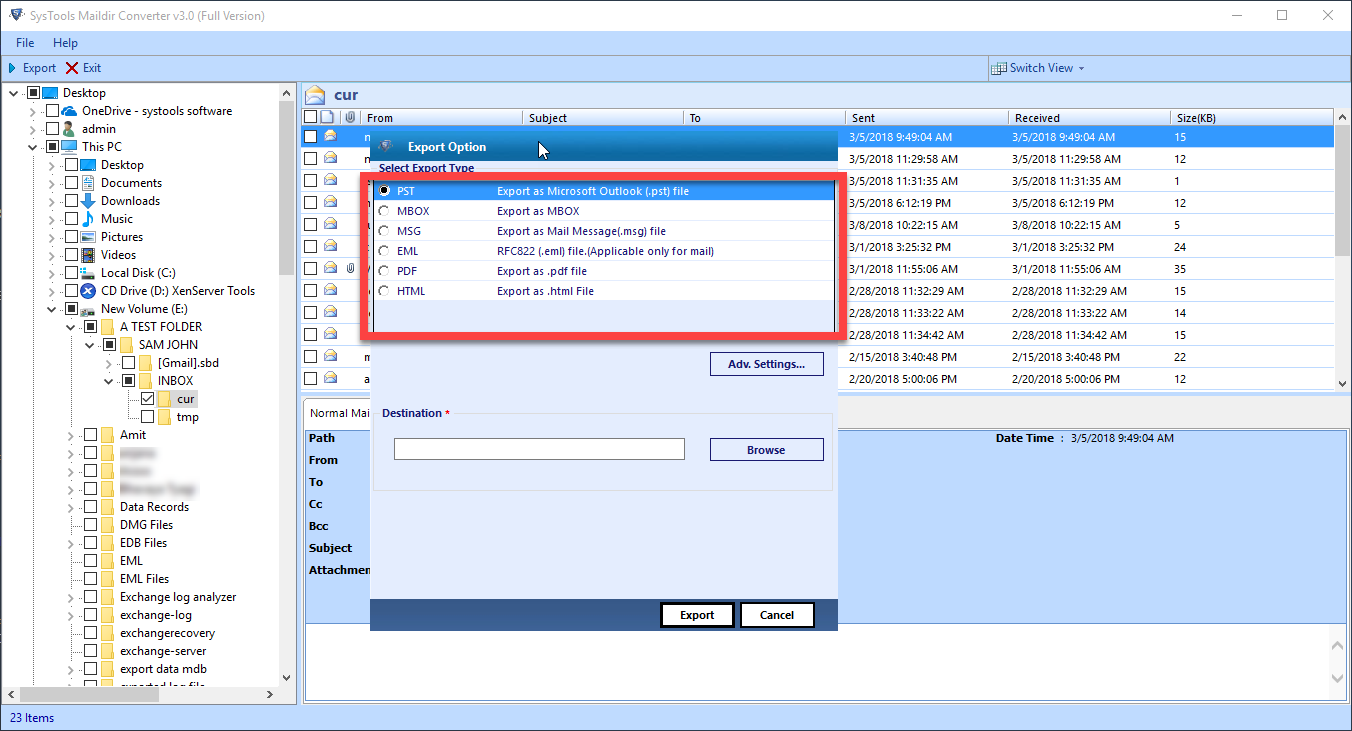Select the HTML export radio button

pyautogui.click(x=384, y=291)
